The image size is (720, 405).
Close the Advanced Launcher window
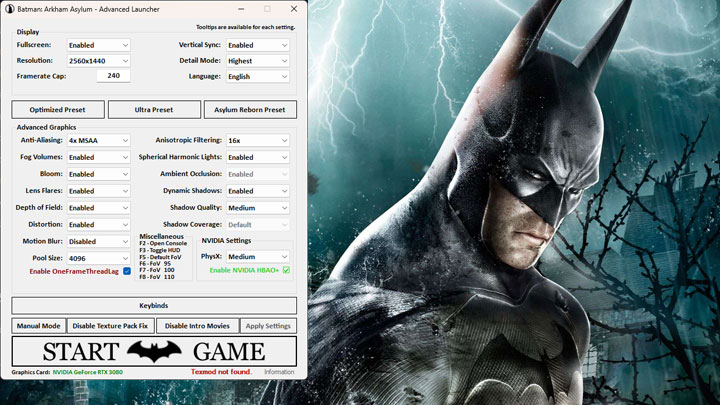click(x=294, y=9)
